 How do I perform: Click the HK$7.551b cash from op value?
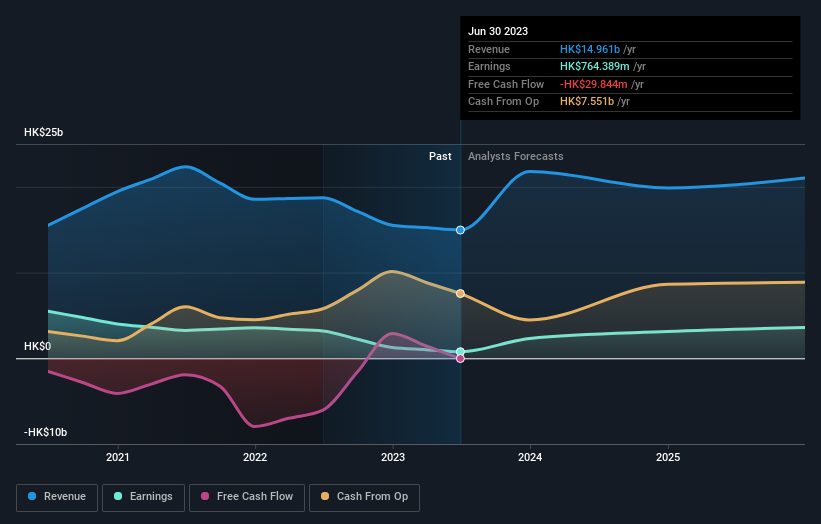coord(587,102)
